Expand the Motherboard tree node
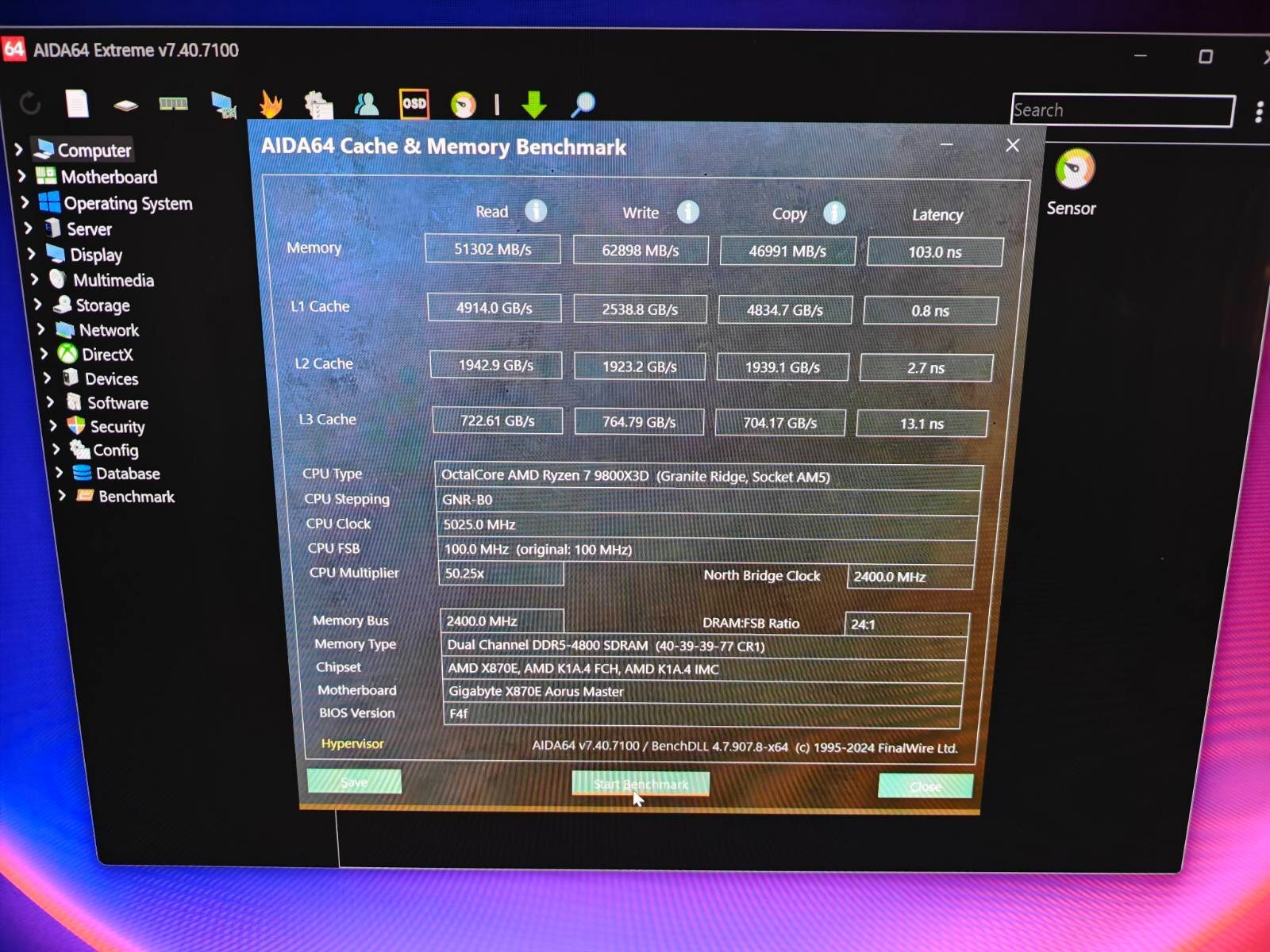This screenshot has width=1270, height=952. 21,175
